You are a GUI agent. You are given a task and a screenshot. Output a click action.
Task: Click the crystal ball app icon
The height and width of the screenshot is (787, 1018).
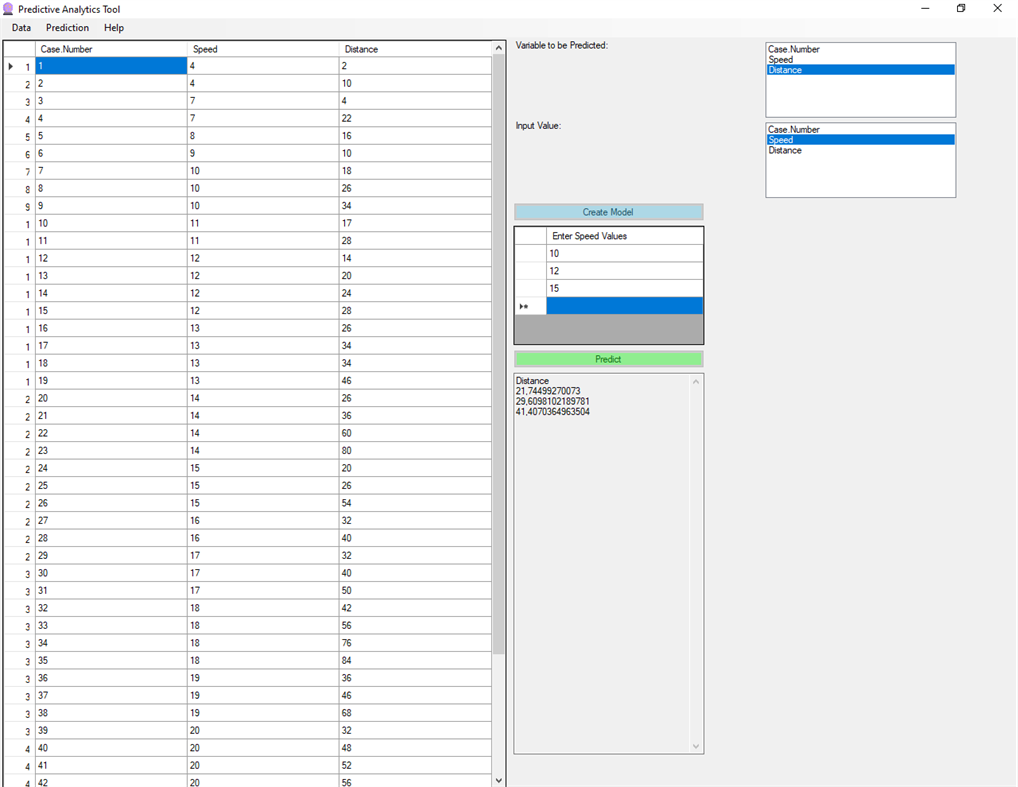click(10, 9)
